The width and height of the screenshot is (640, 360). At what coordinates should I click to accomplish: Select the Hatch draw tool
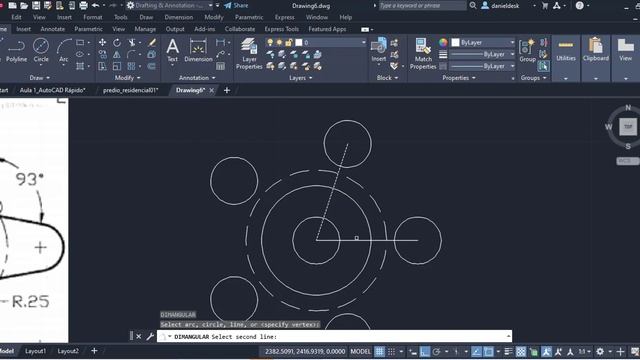pos(80,66)
